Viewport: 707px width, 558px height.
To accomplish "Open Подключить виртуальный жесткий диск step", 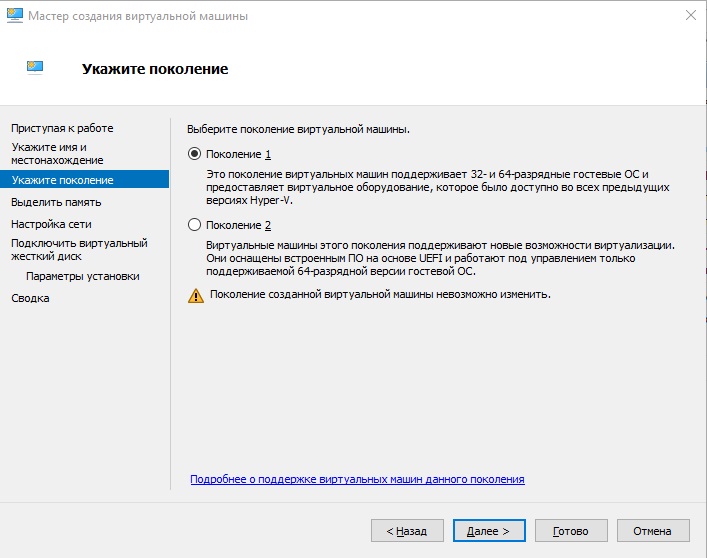I will (x=79, y=249).
